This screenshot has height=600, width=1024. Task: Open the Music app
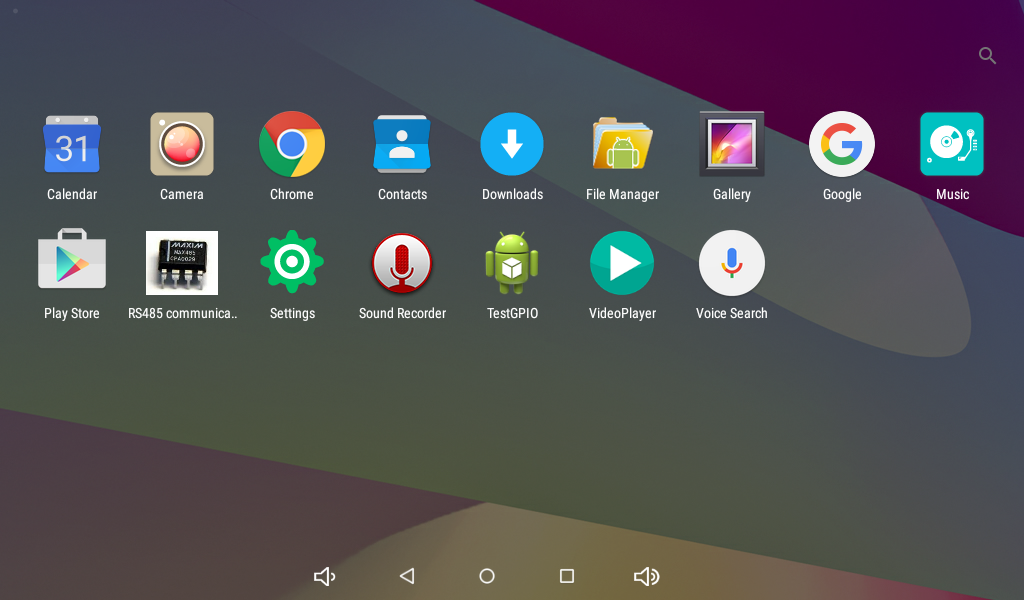coord(952,144)
